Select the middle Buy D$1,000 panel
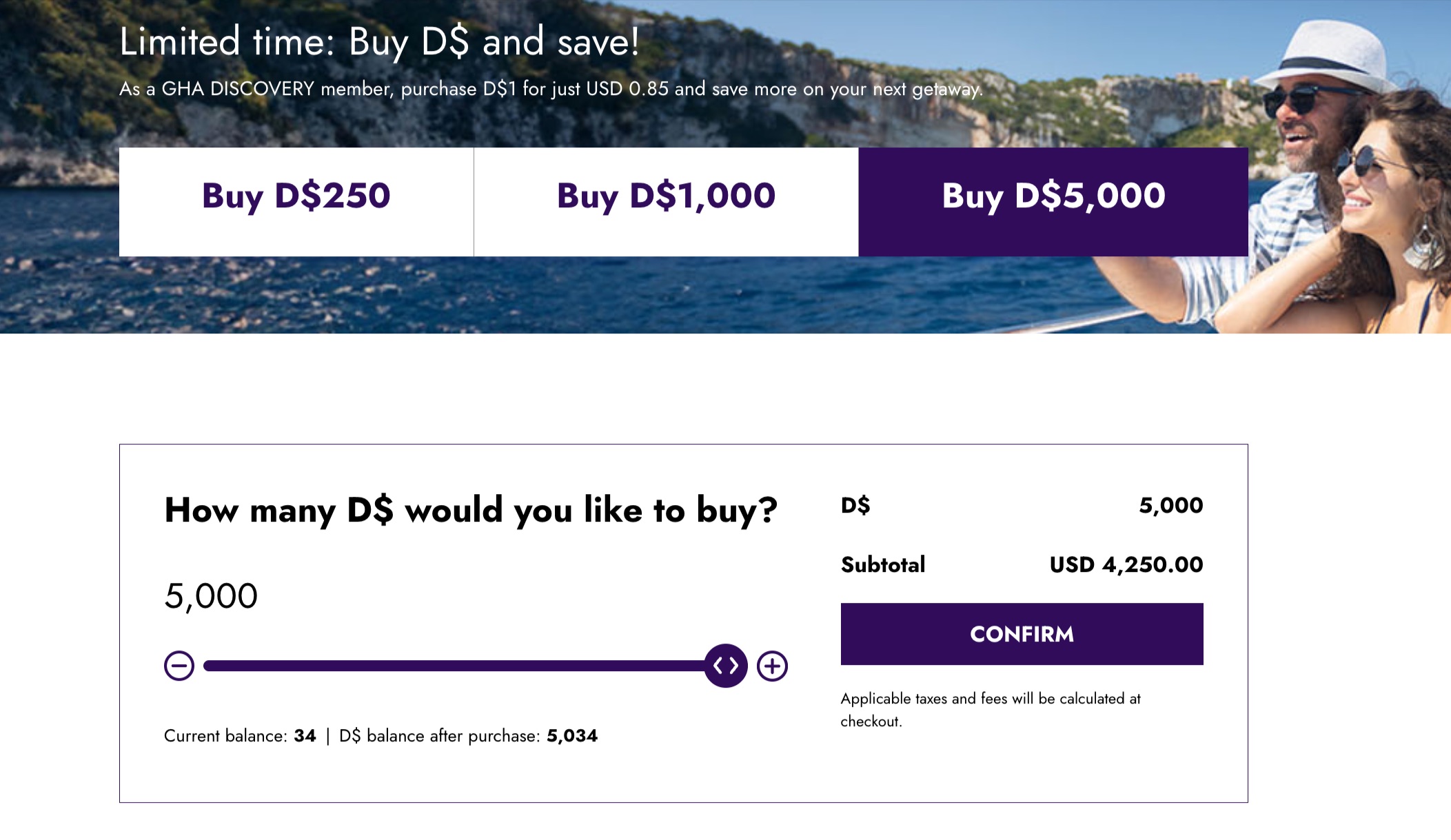Viewport: 1451px width, 840px height. pos(666,198)
